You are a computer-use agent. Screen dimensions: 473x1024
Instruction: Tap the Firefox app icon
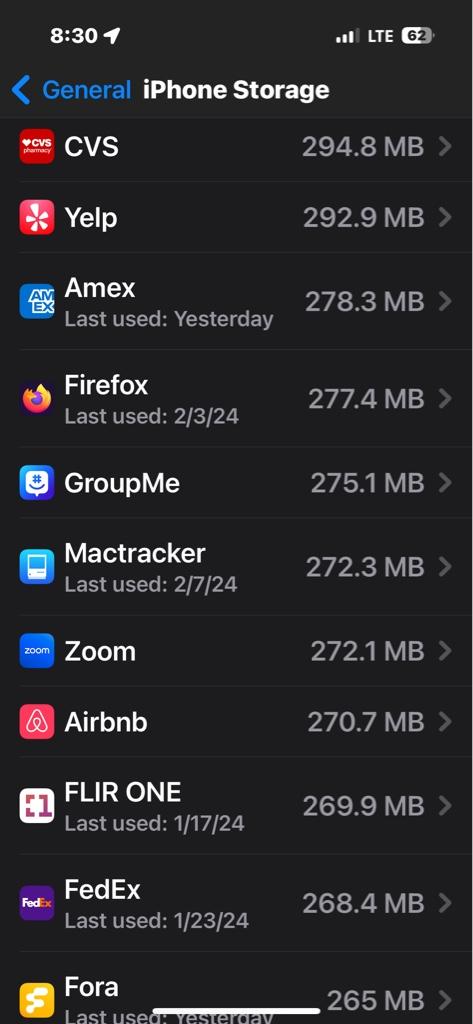pyautogui.click(x=37, y=398)
